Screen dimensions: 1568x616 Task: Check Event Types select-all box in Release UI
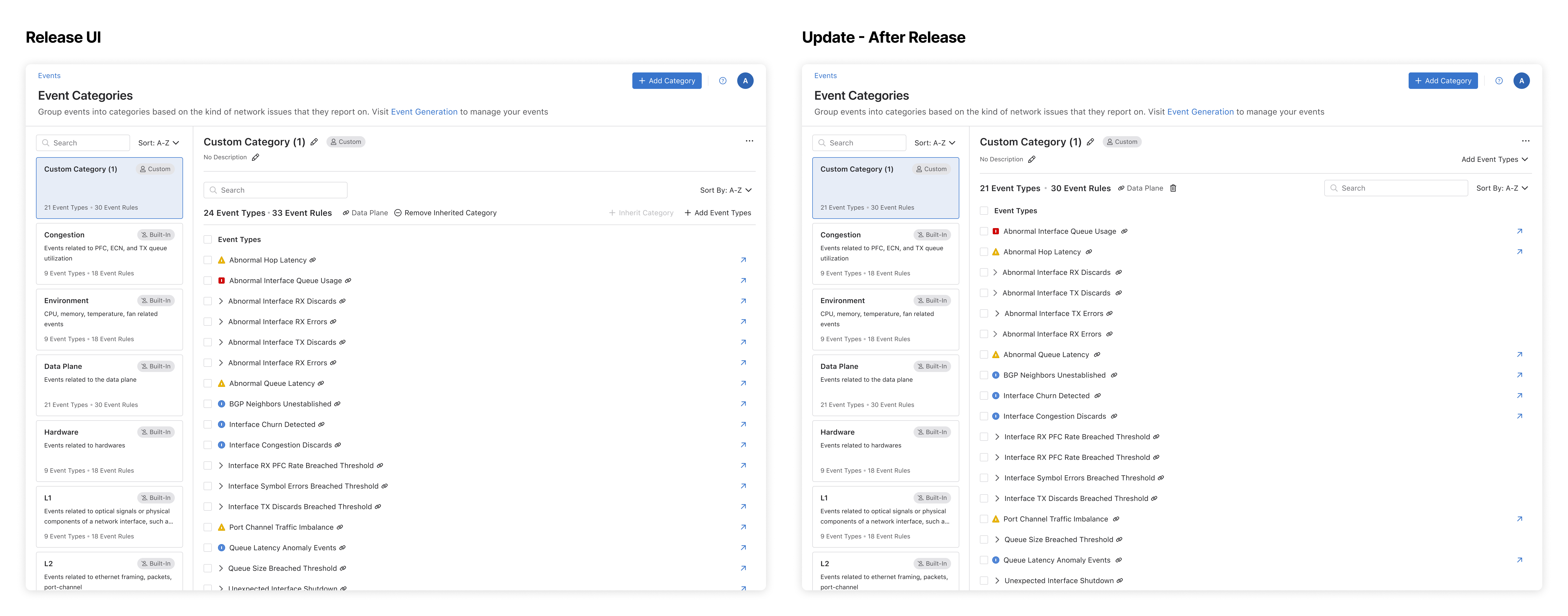(207, 240)
